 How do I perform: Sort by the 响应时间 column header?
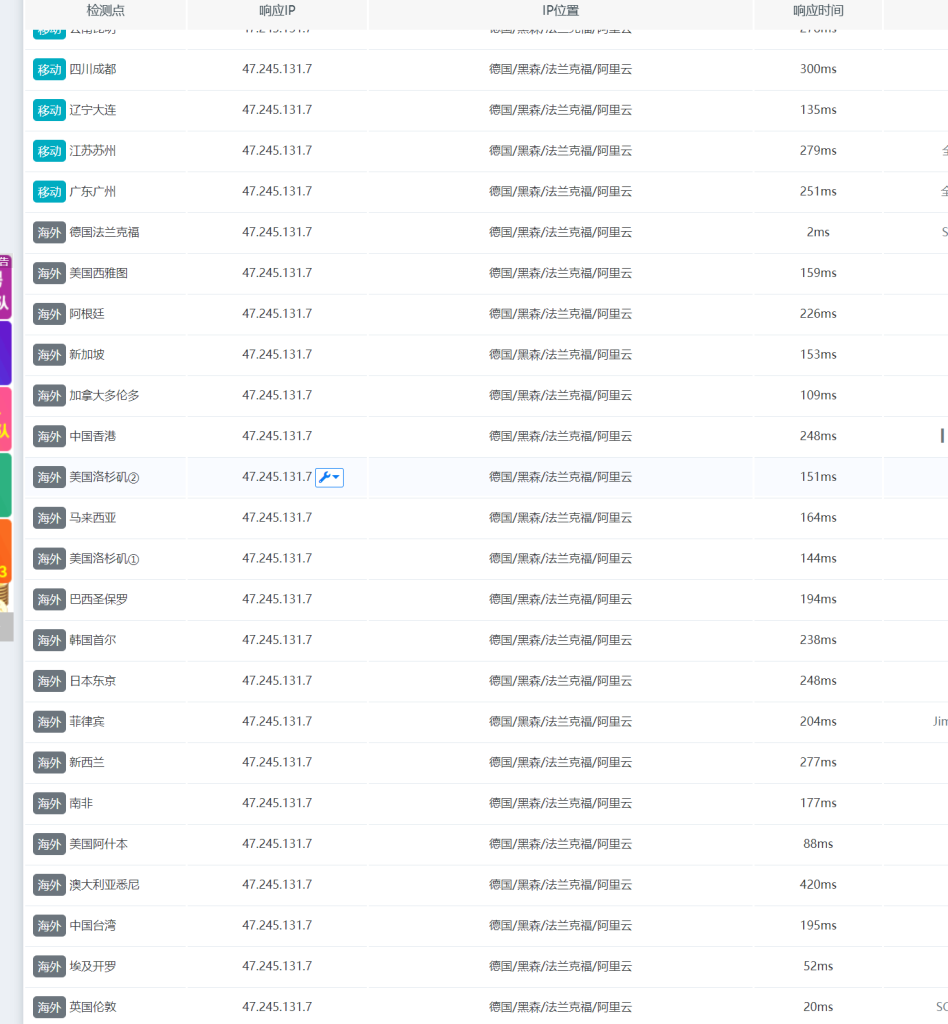(818, 11)
